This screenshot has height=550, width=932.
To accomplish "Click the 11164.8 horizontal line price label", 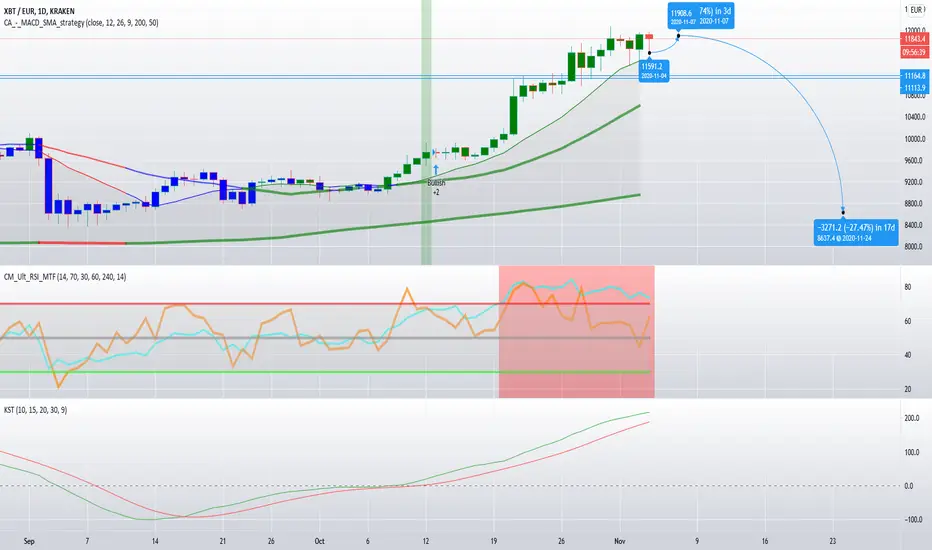I will 914,76.
